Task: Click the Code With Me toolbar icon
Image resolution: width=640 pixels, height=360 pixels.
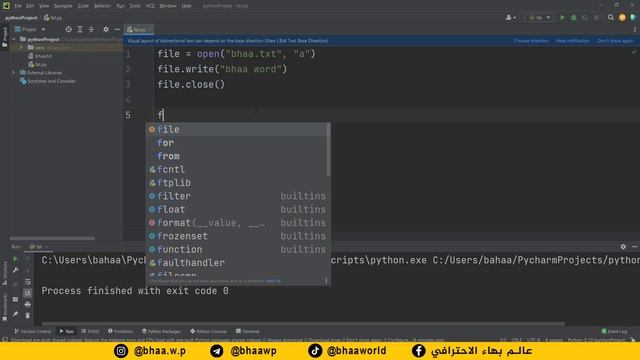Action: click(633, 18)
